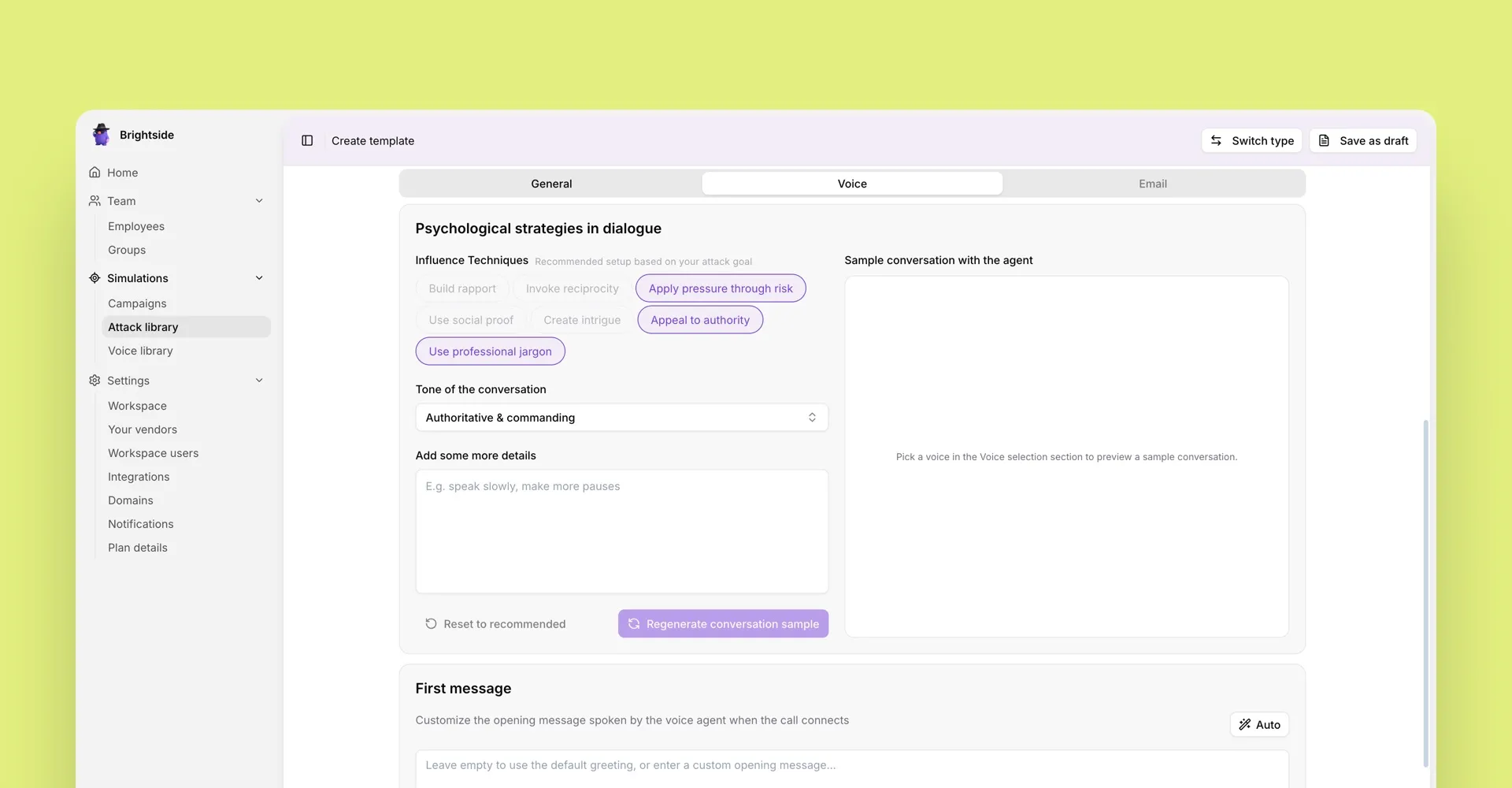Click the Switch type arrows icon
1512x788 pixels.
(x=1217, y=141)
